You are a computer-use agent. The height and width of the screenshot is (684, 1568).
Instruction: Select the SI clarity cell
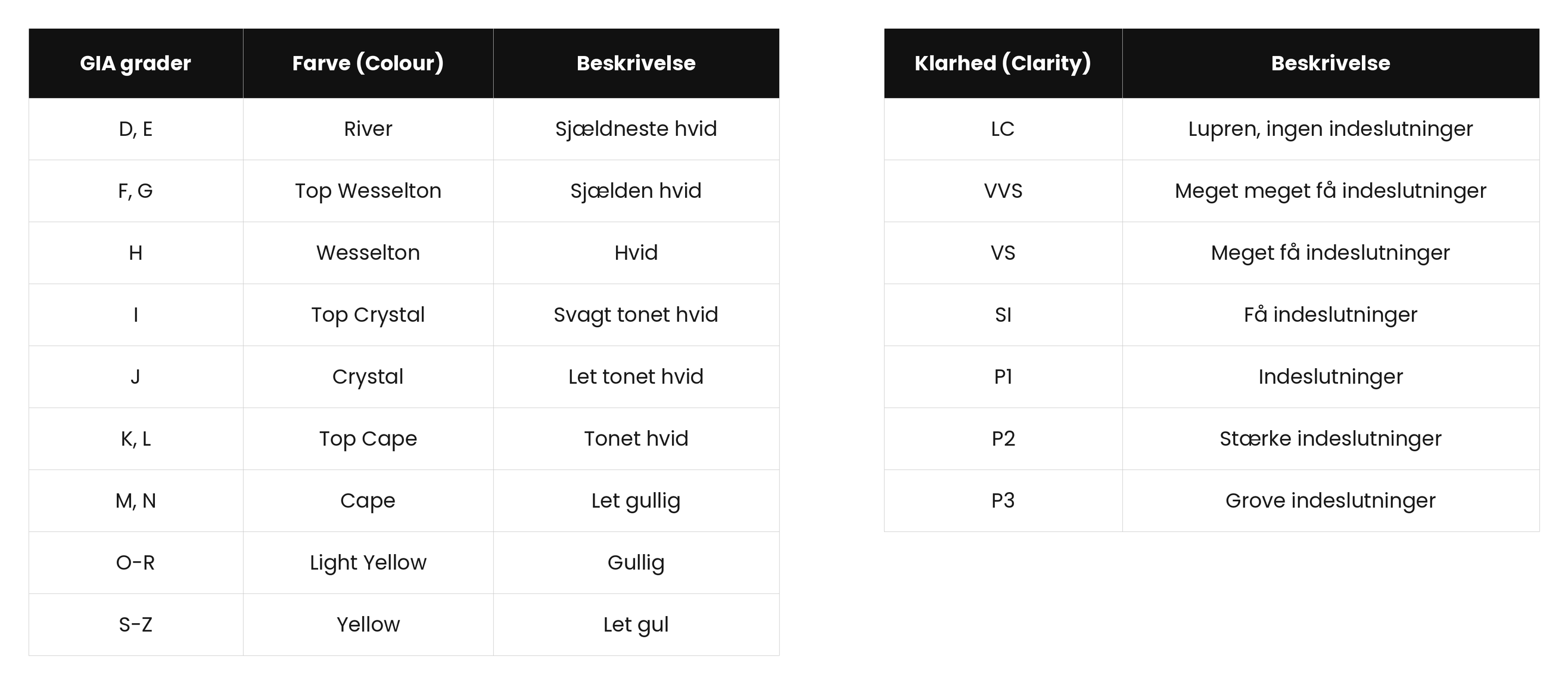click(x=1003, y=315)
